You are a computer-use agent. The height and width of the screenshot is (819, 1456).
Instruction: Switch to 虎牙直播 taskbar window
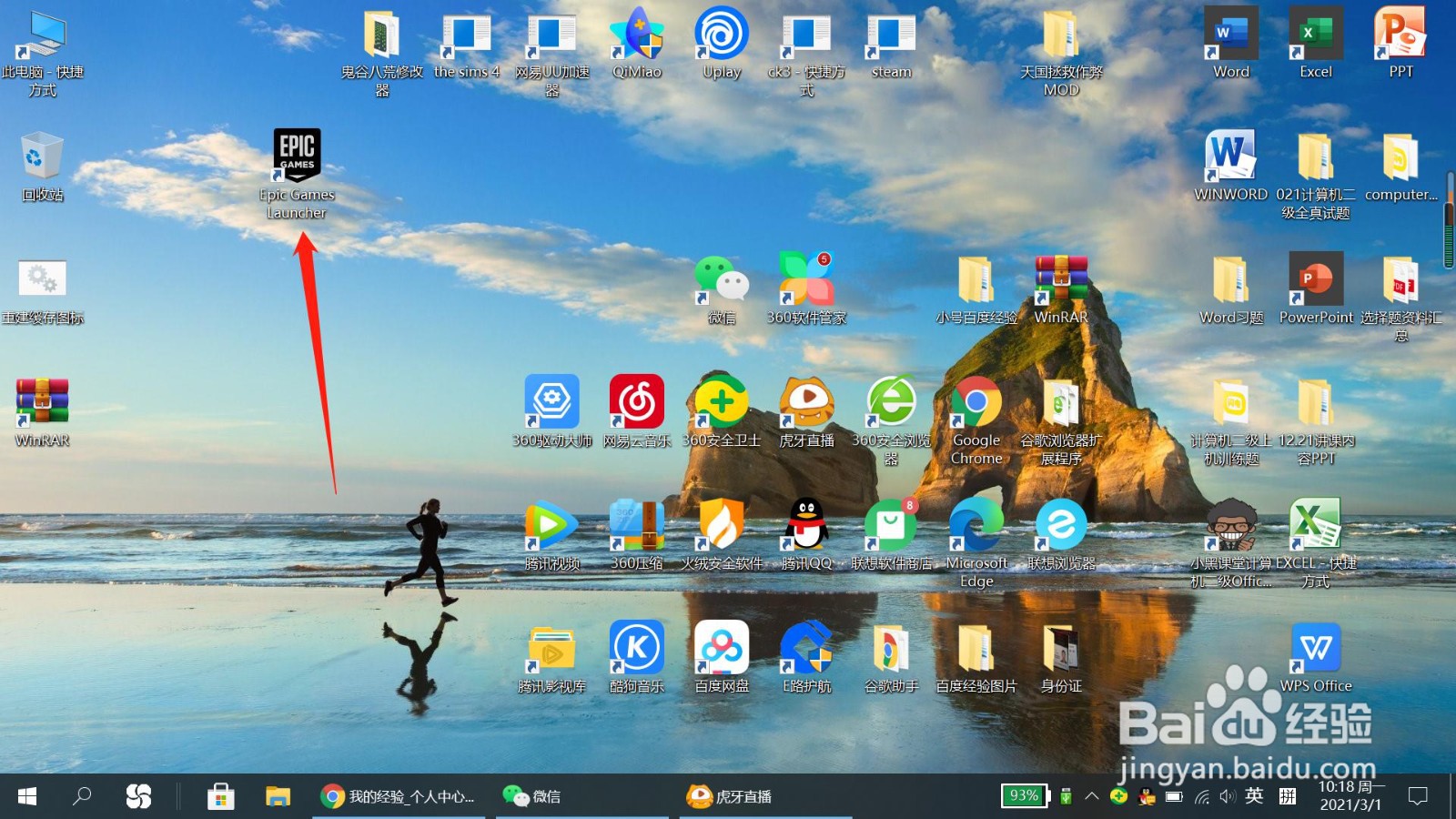point(764,796)
